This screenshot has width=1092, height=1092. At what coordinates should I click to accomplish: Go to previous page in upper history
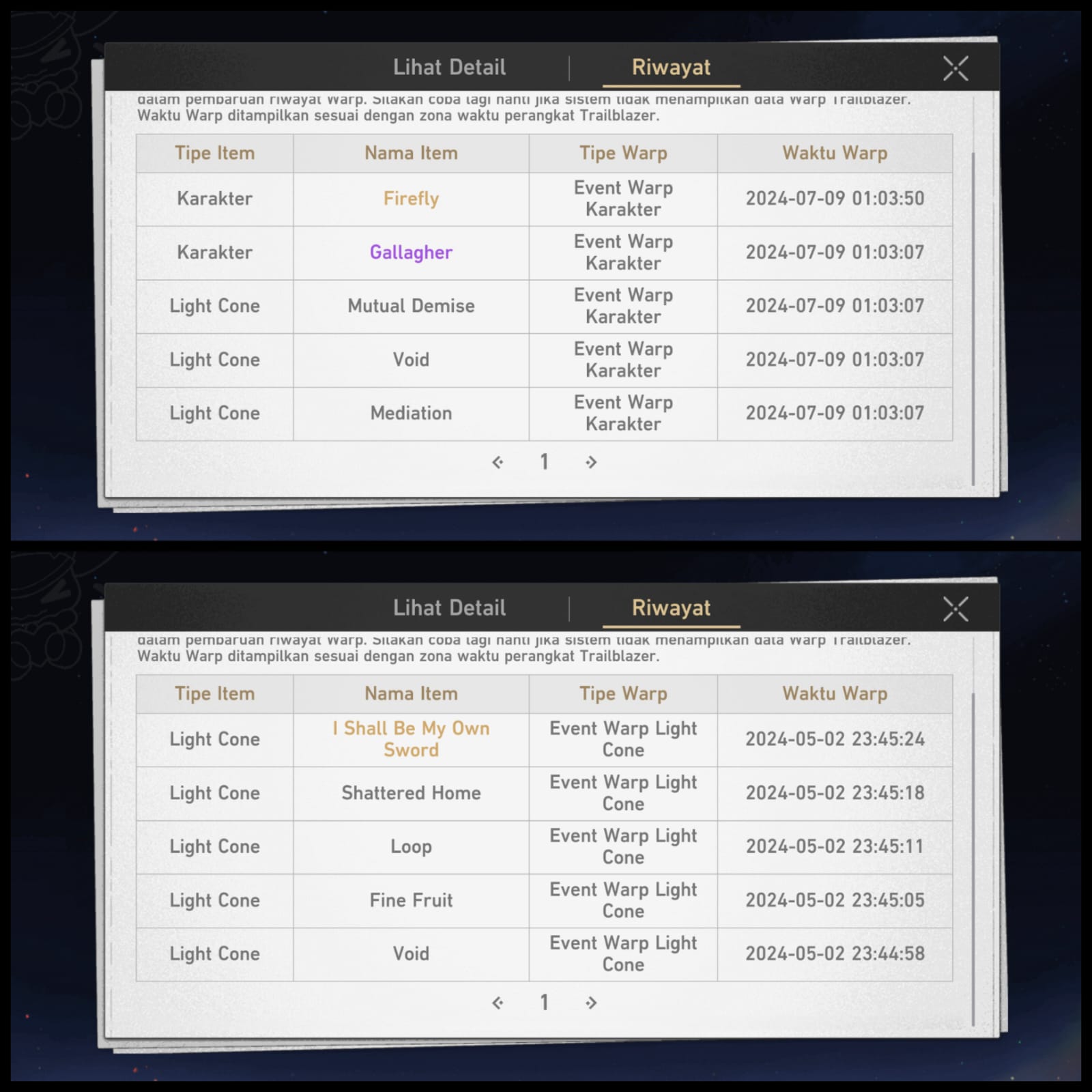pos(498,462)
